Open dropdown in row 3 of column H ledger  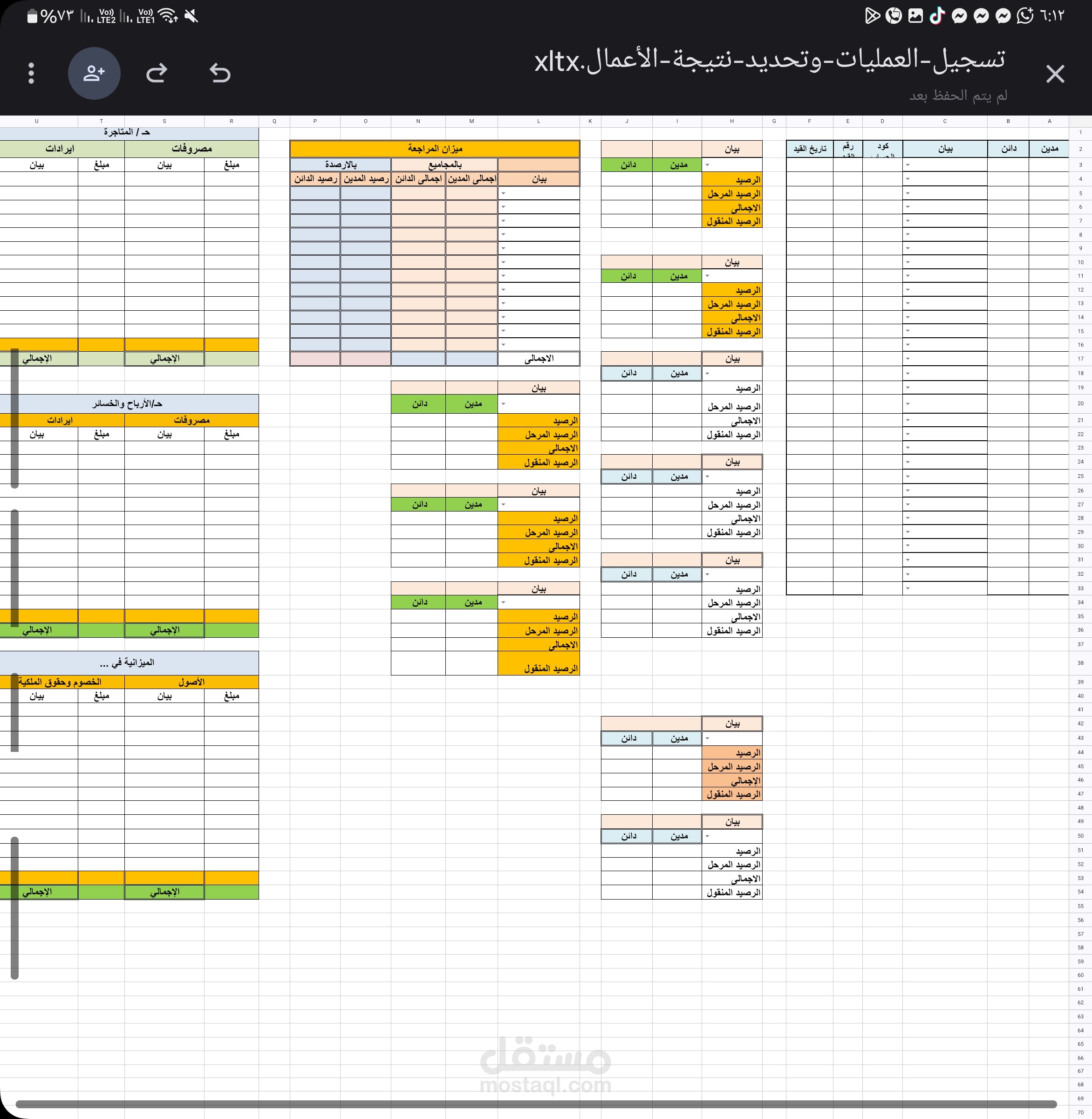click(707, 165)
